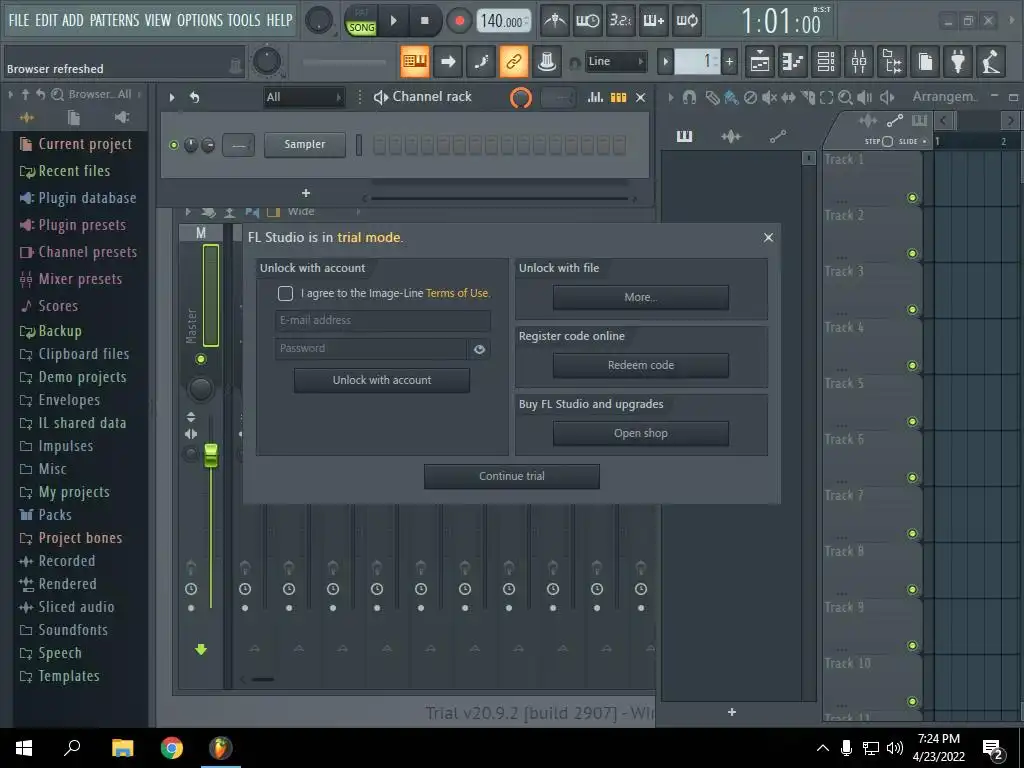This screenshot has height=768, width=1024.
Task: Click the Unlock with account button
Action: pos(382,380)
